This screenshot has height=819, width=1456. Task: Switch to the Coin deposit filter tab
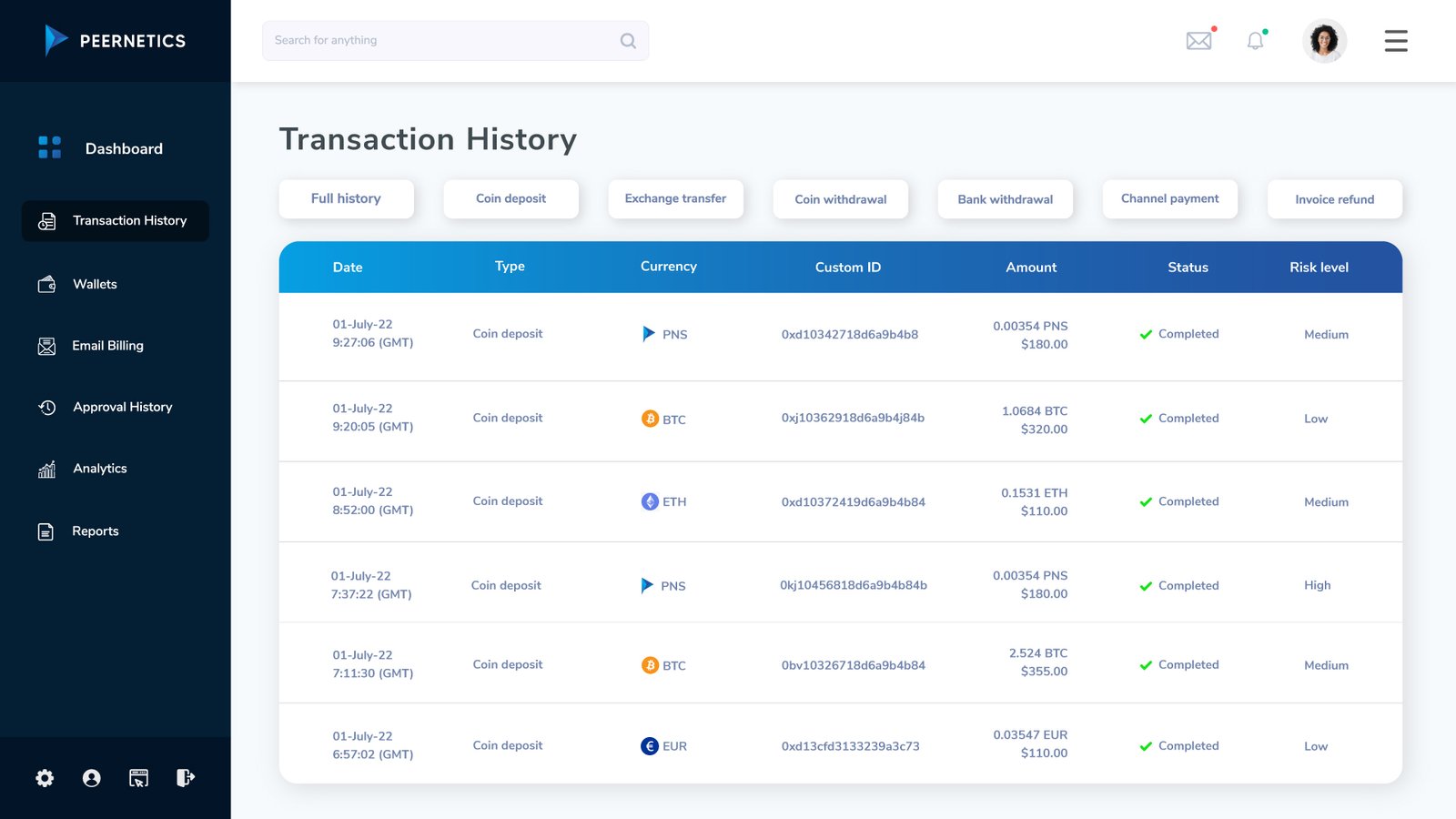(x=511, y=199)
